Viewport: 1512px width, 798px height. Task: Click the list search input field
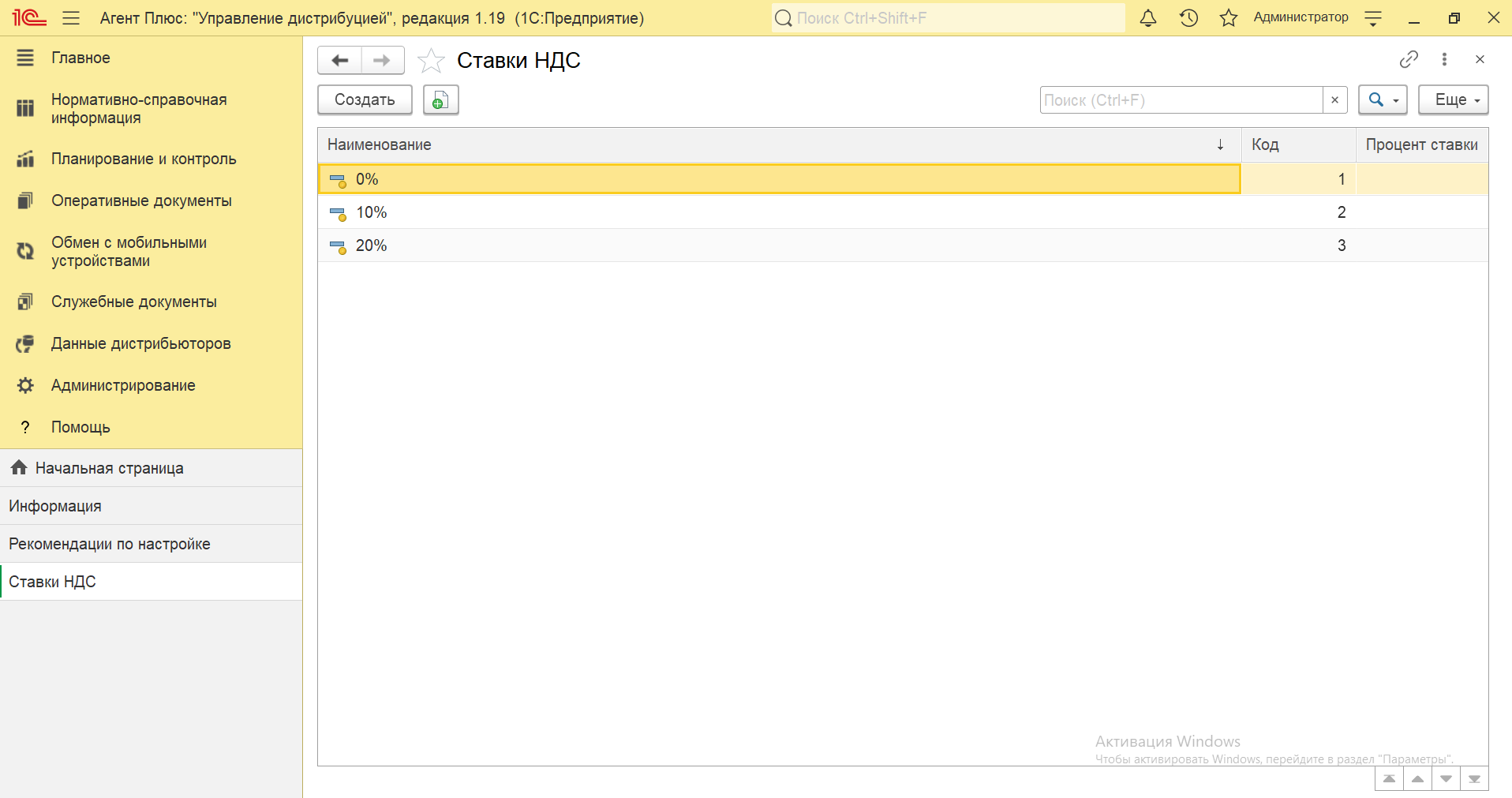pyautogui.click(x=1181, y=100)
